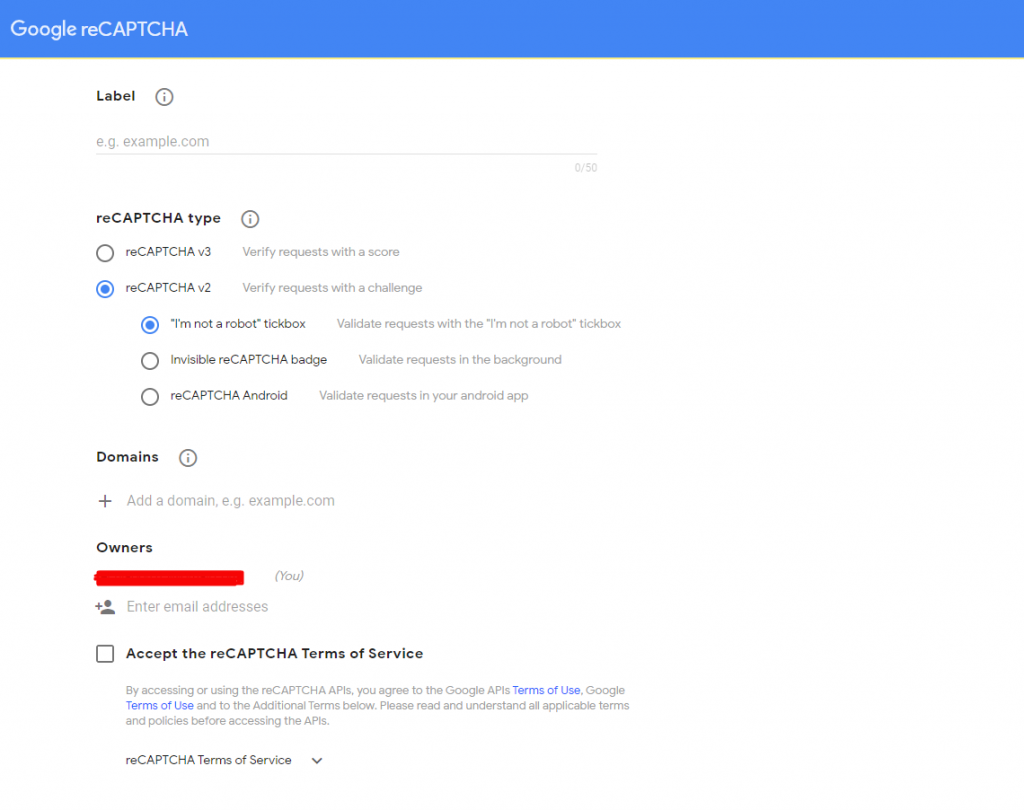Viewport: 1024px width, 810px height.
Task: Click the "Owners" section heading
Action: 124,547
